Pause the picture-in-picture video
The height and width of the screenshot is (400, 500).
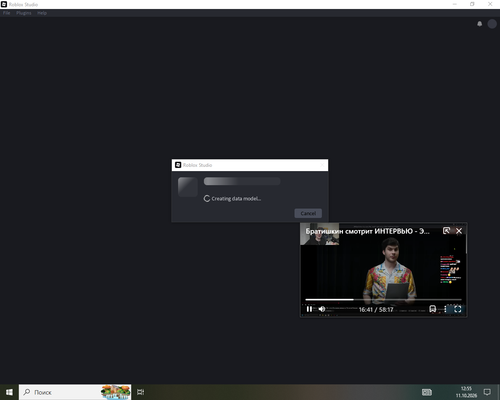[309, 309]
